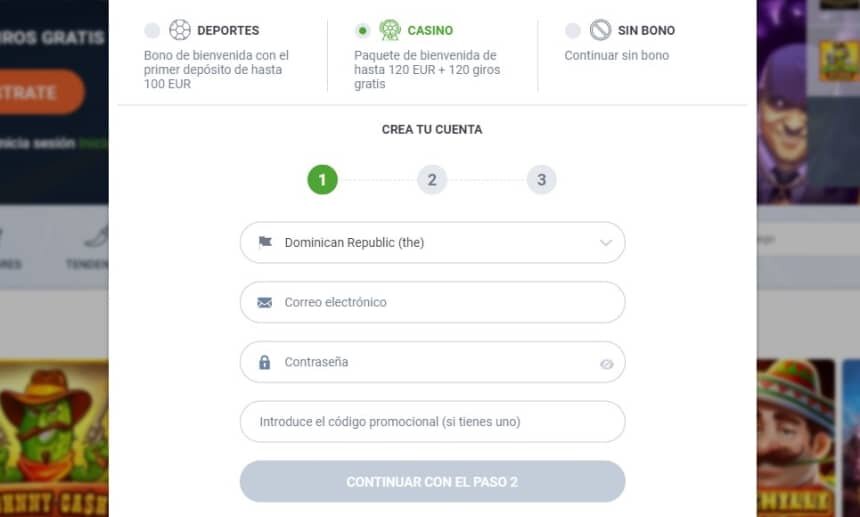Select the Deportes bonus radio button
The image size is (860, 517).
[152, 31]
